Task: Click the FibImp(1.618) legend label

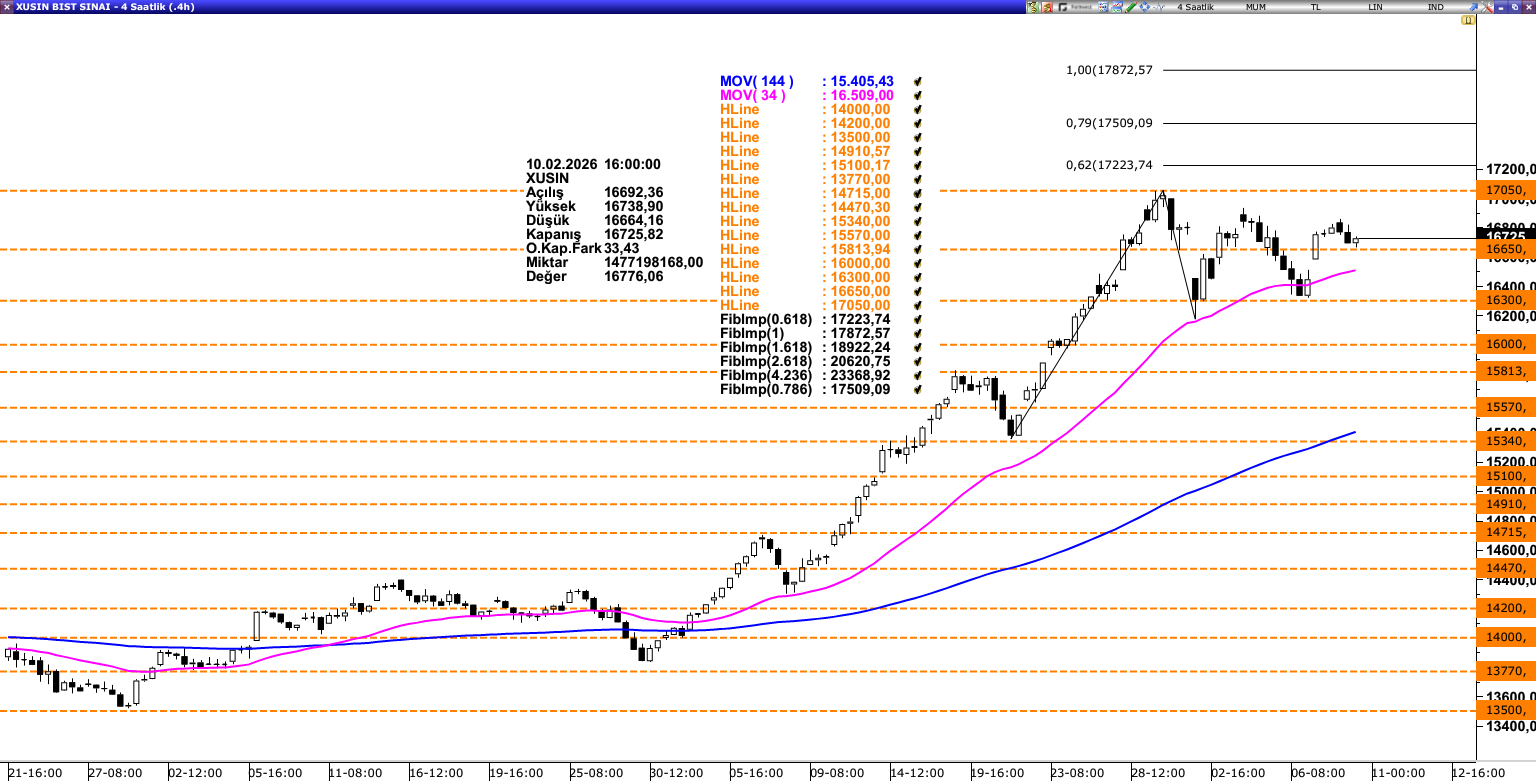Action: pos(765,348)
